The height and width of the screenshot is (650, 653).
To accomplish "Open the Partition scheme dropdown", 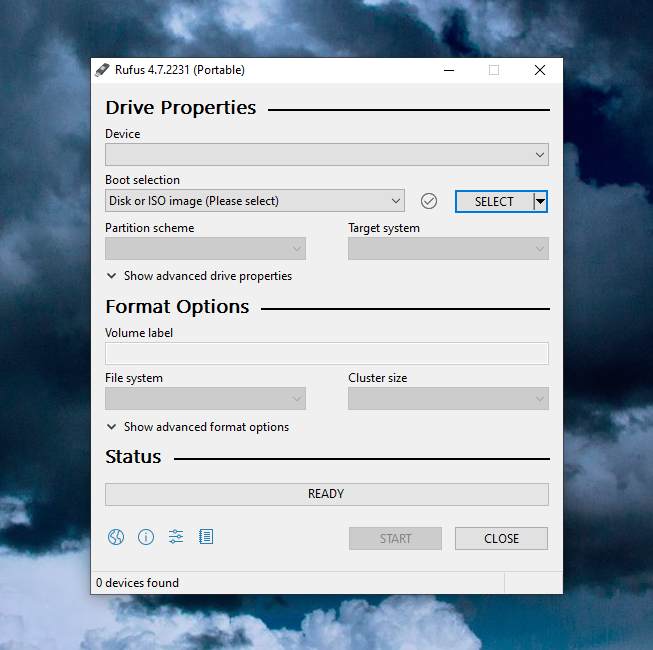I will click(205, 249).
